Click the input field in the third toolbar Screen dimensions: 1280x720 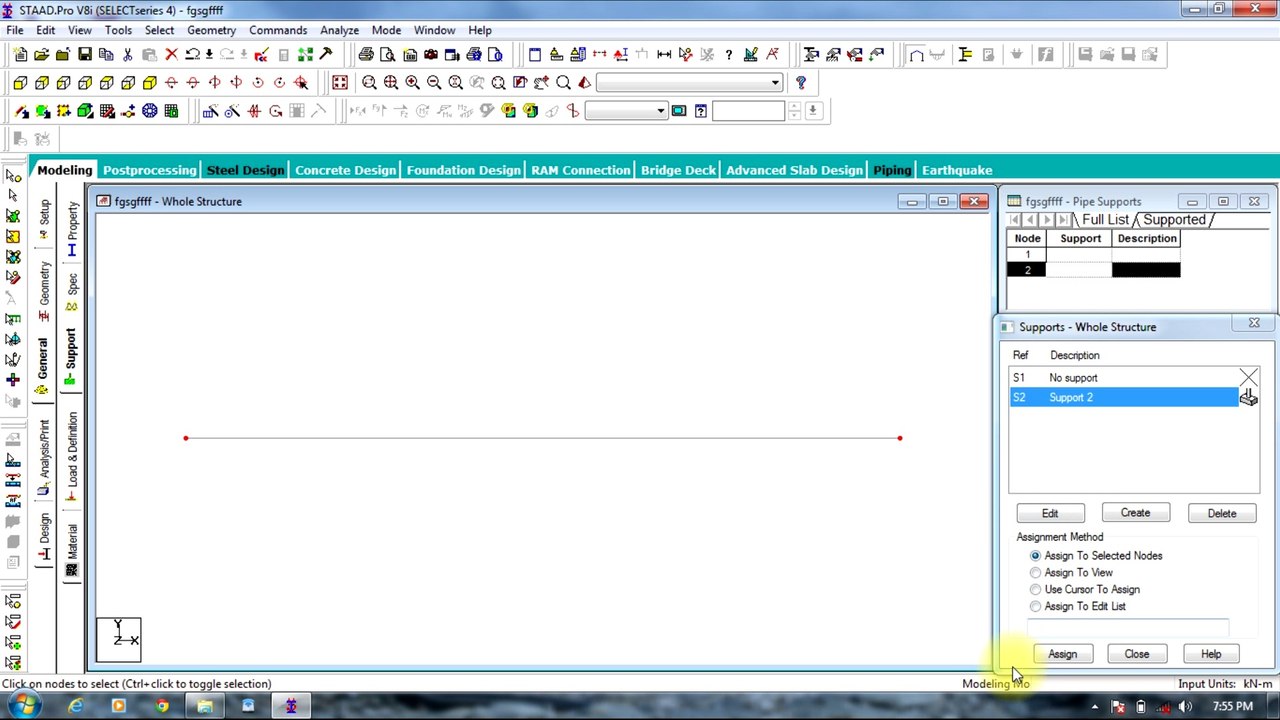(748, 111)
